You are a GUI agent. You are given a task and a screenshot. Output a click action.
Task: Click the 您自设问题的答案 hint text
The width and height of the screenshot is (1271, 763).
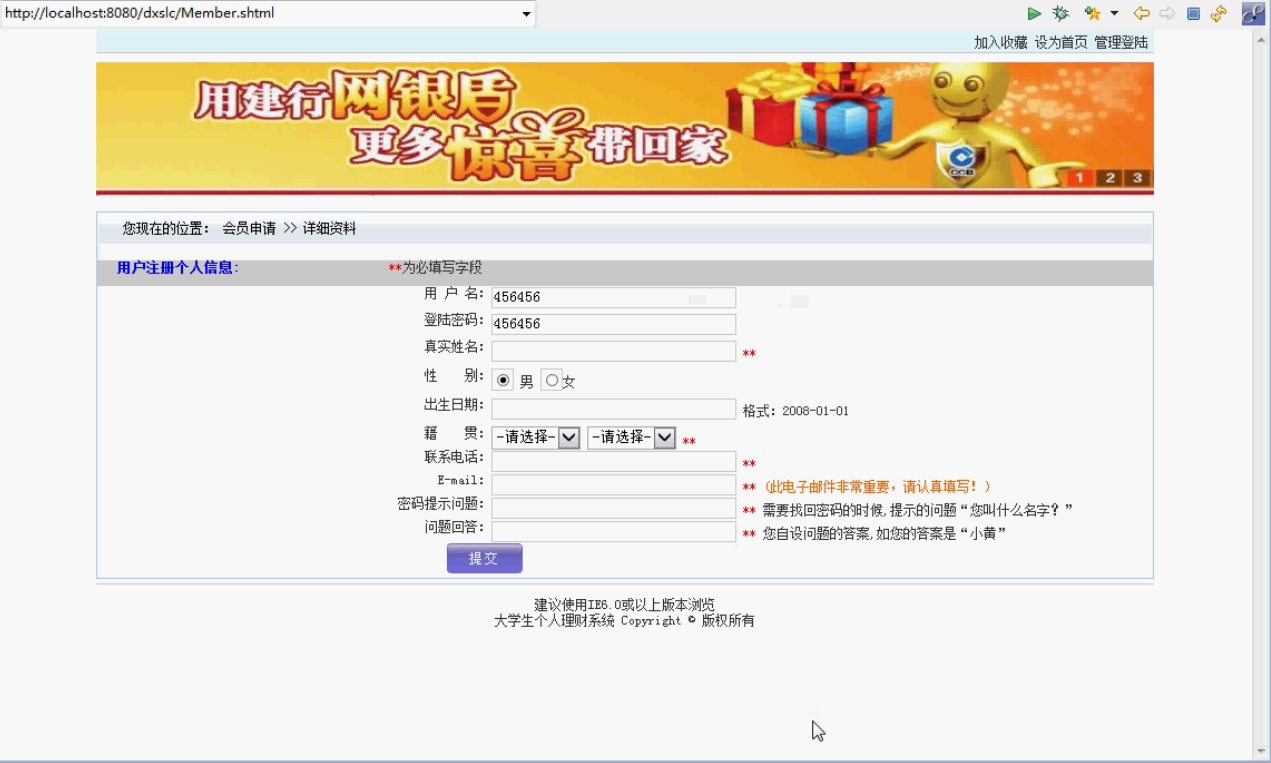tap(884, 534)
